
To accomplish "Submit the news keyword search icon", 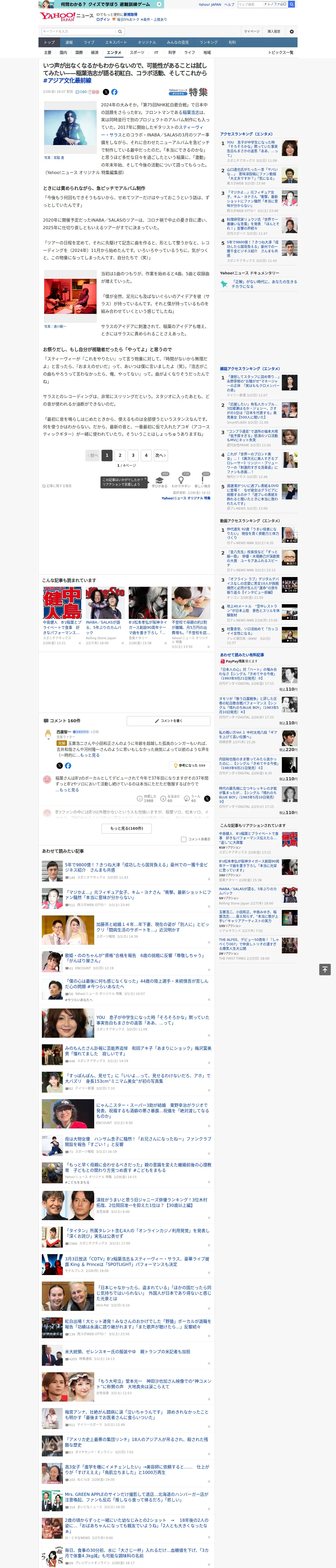I will [x=120, y=32].
